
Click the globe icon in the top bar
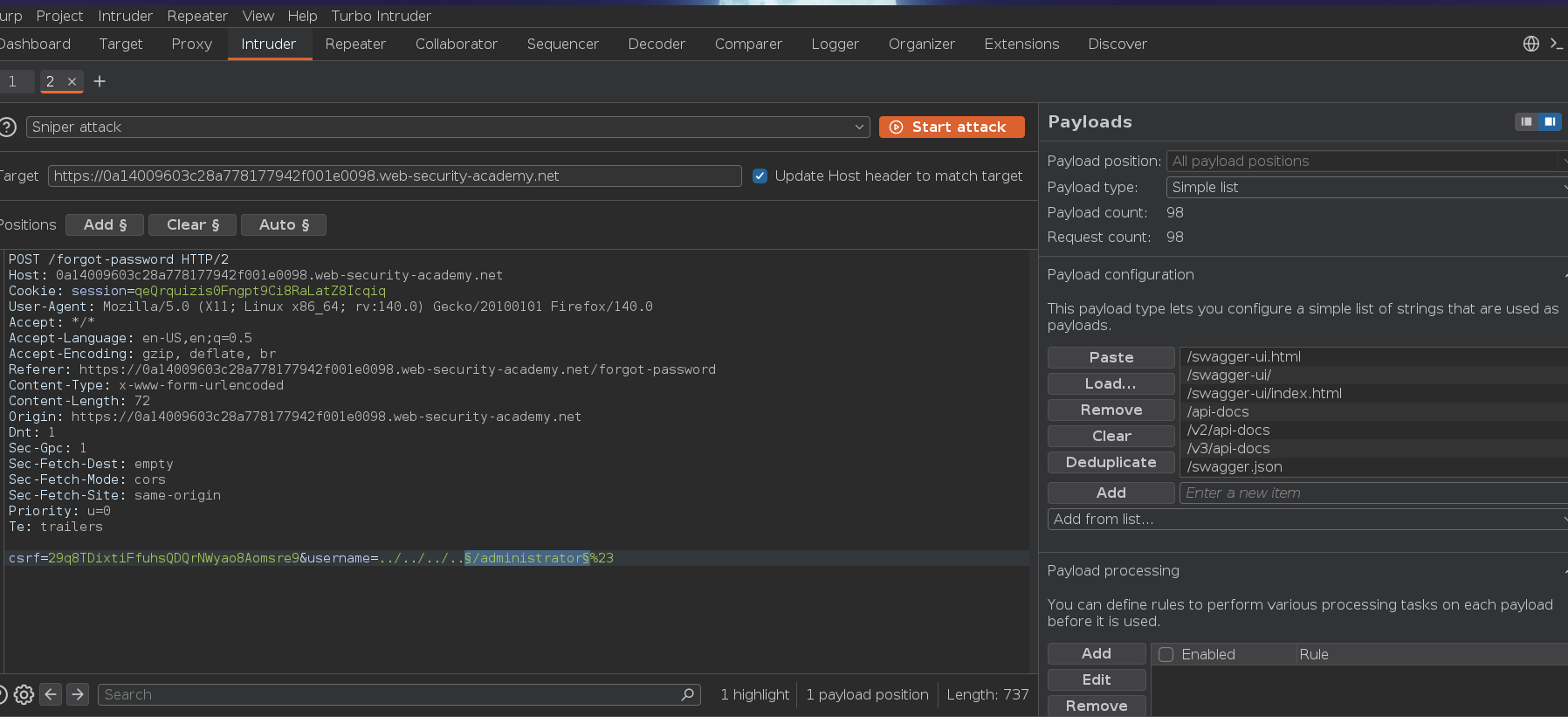(x=1531, y=44)
